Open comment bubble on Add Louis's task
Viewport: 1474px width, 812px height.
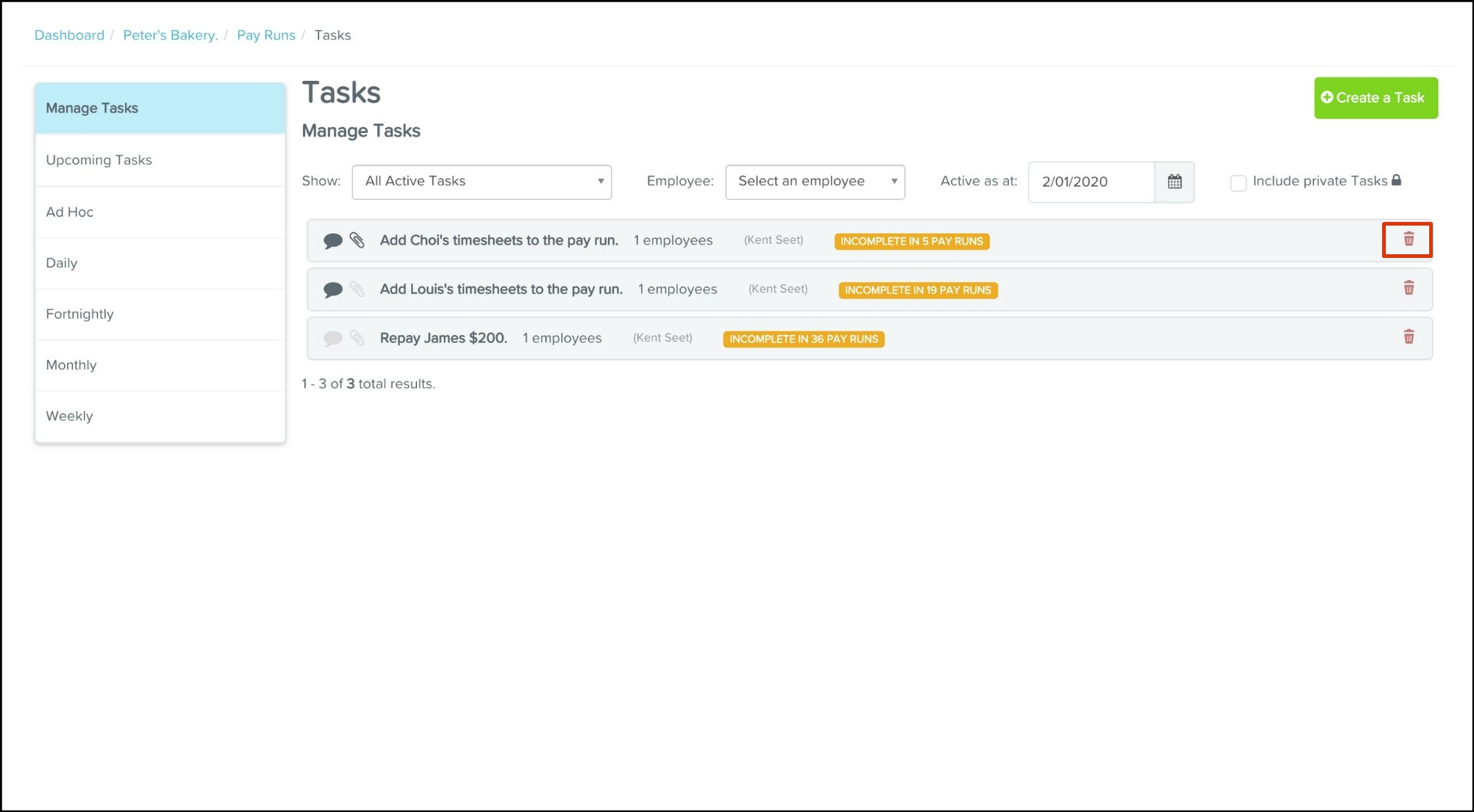(x=333, y=290)
